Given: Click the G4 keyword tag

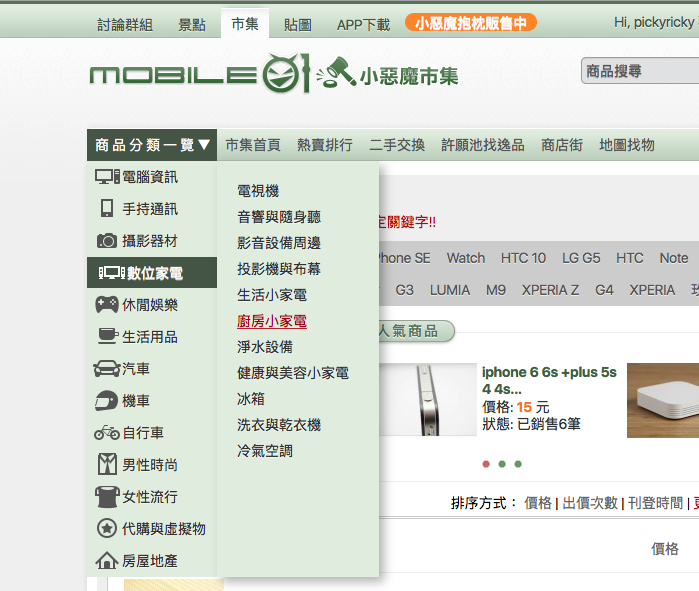Looking at the screenshot, I should [604, 290].
